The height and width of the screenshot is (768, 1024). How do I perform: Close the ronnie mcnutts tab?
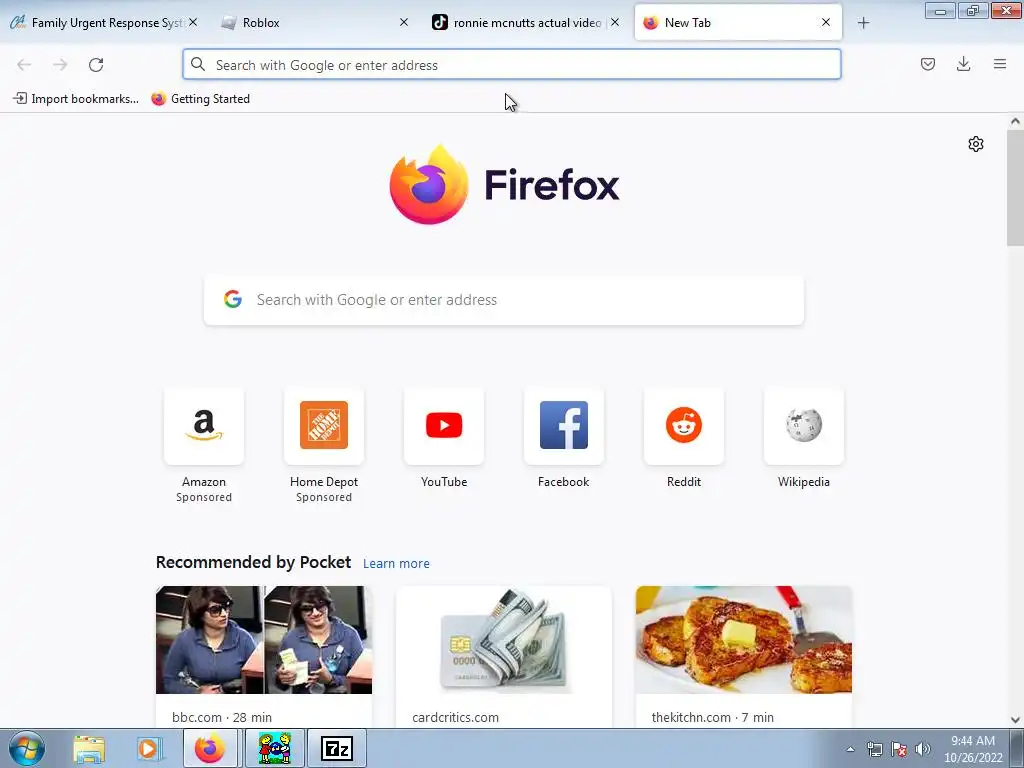click(x=615, y=22)
